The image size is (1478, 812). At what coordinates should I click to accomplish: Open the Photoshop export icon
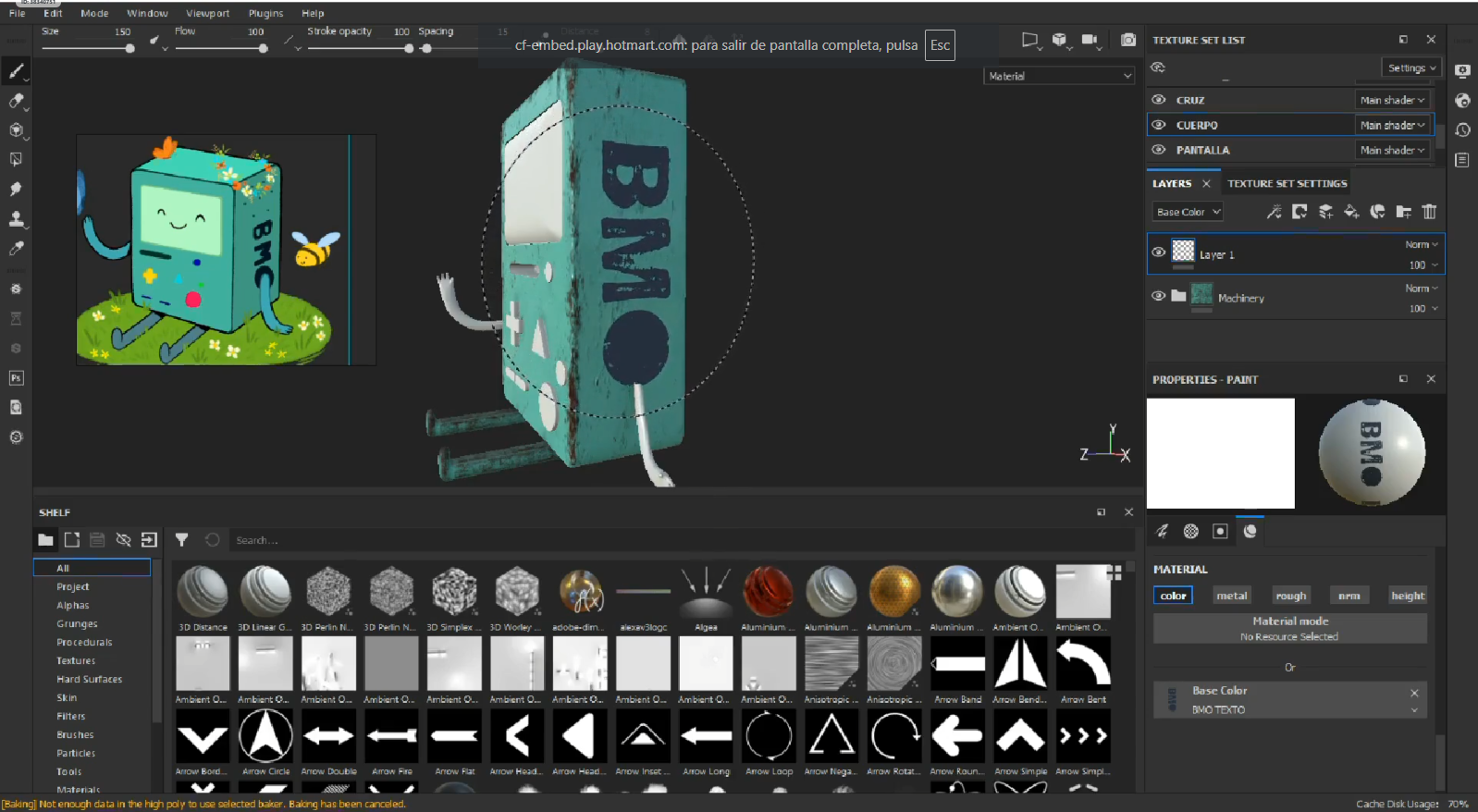click(x=17, y=378)
